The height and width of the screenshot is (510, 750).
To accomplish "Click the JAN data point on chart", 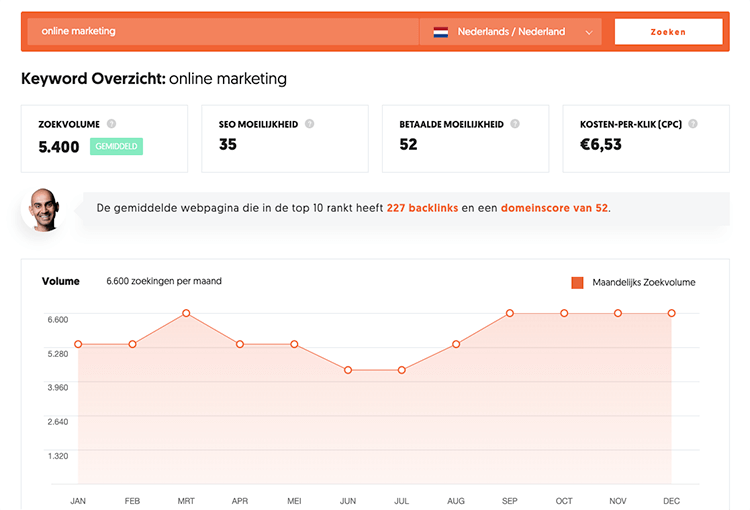I will click(78, 344).
